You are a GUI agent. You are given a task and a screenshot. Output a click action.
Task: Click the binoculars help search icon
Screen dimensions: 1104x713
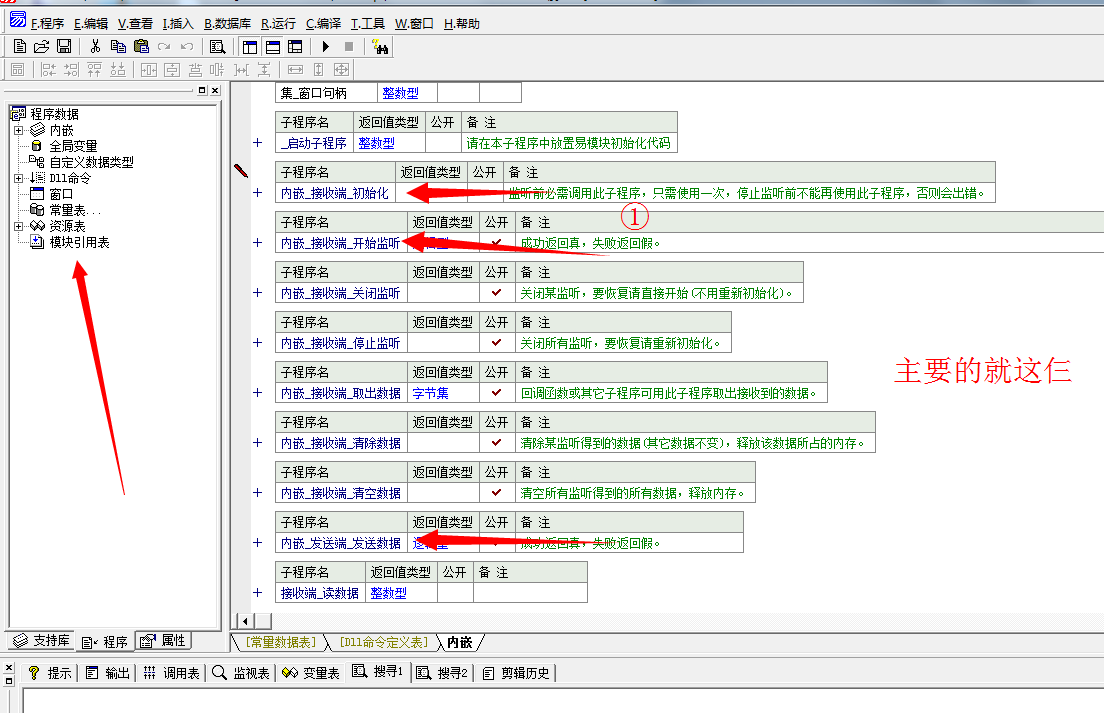click(x=380, y=46)
